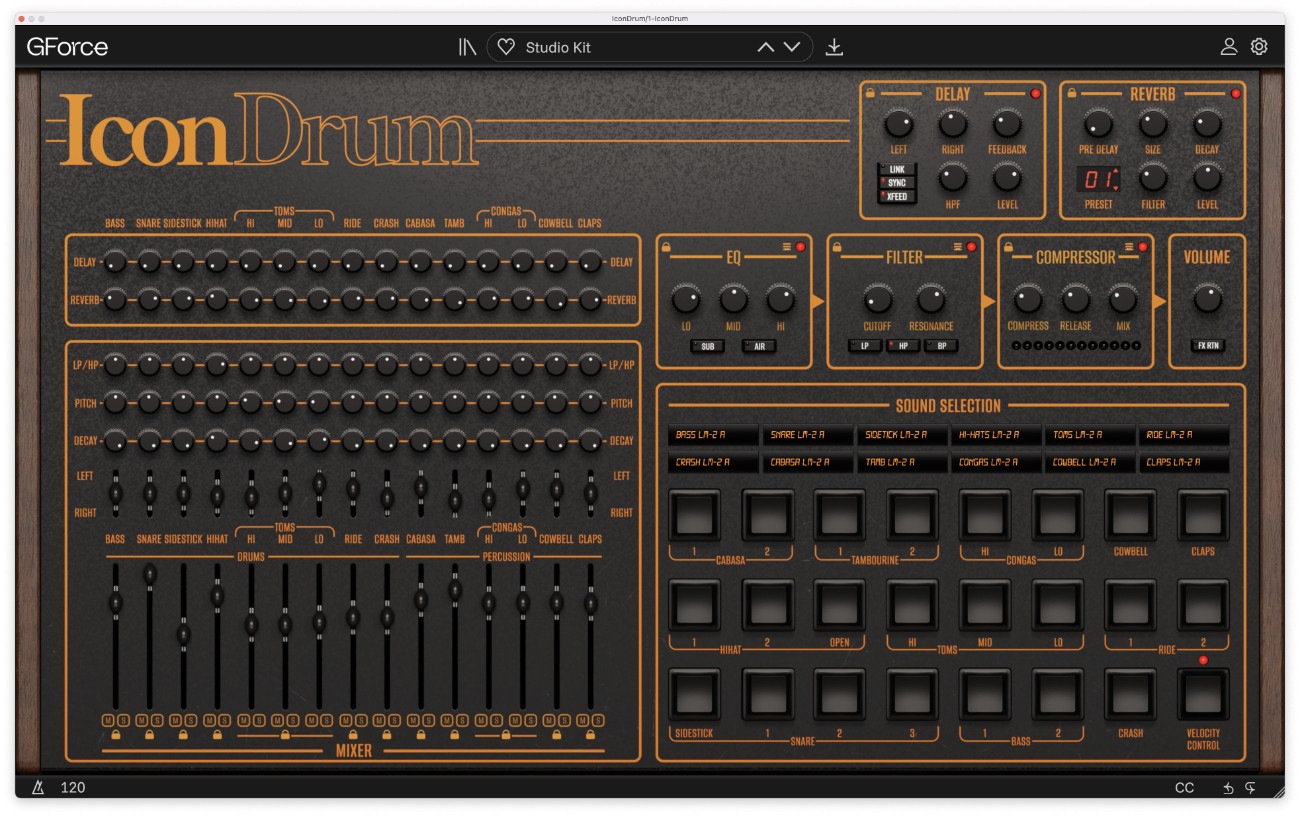Toggle the Compressor power LED

point(1143,247)
